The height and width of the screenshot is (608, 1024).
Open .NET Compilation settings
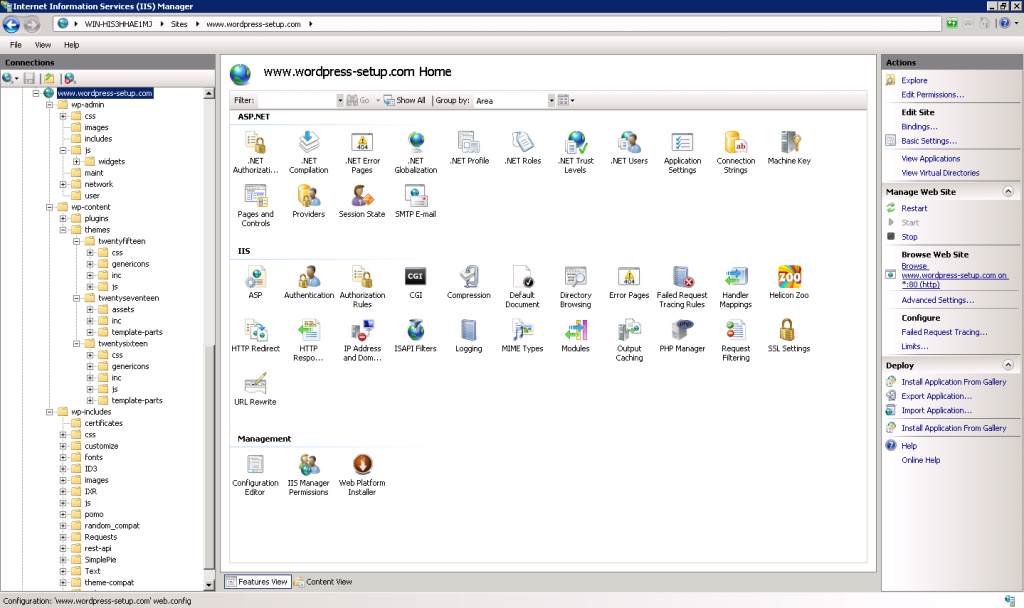[309, 152]
